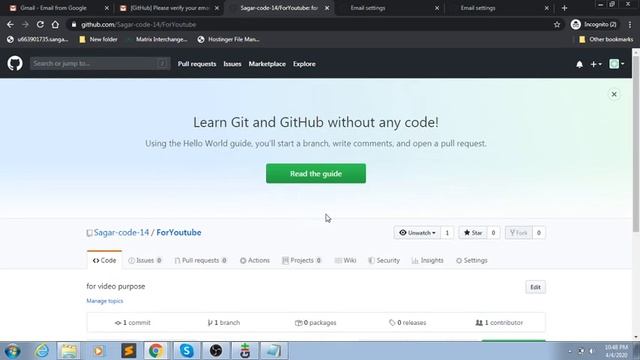View the 1 branch link
The height and width of the screenshot is (360, 640).
click(224, 322)
